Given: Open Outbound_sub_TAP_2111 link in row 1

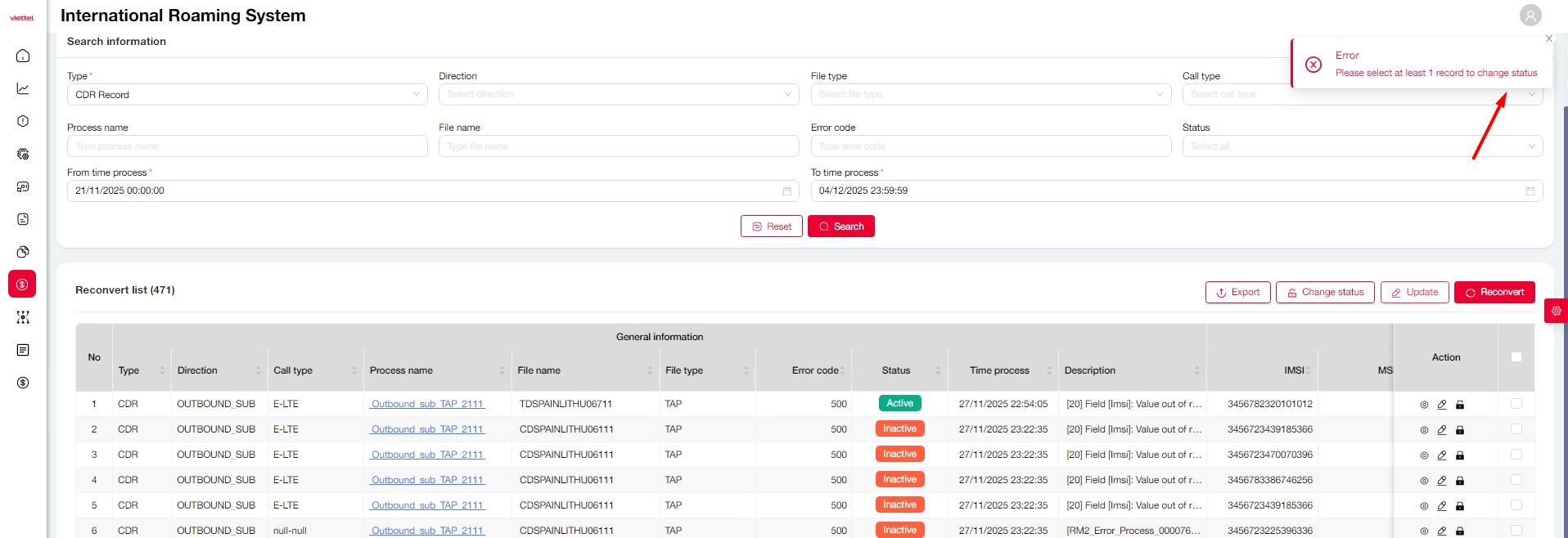Looking at the screenshot, I should (x=427, y=404).
